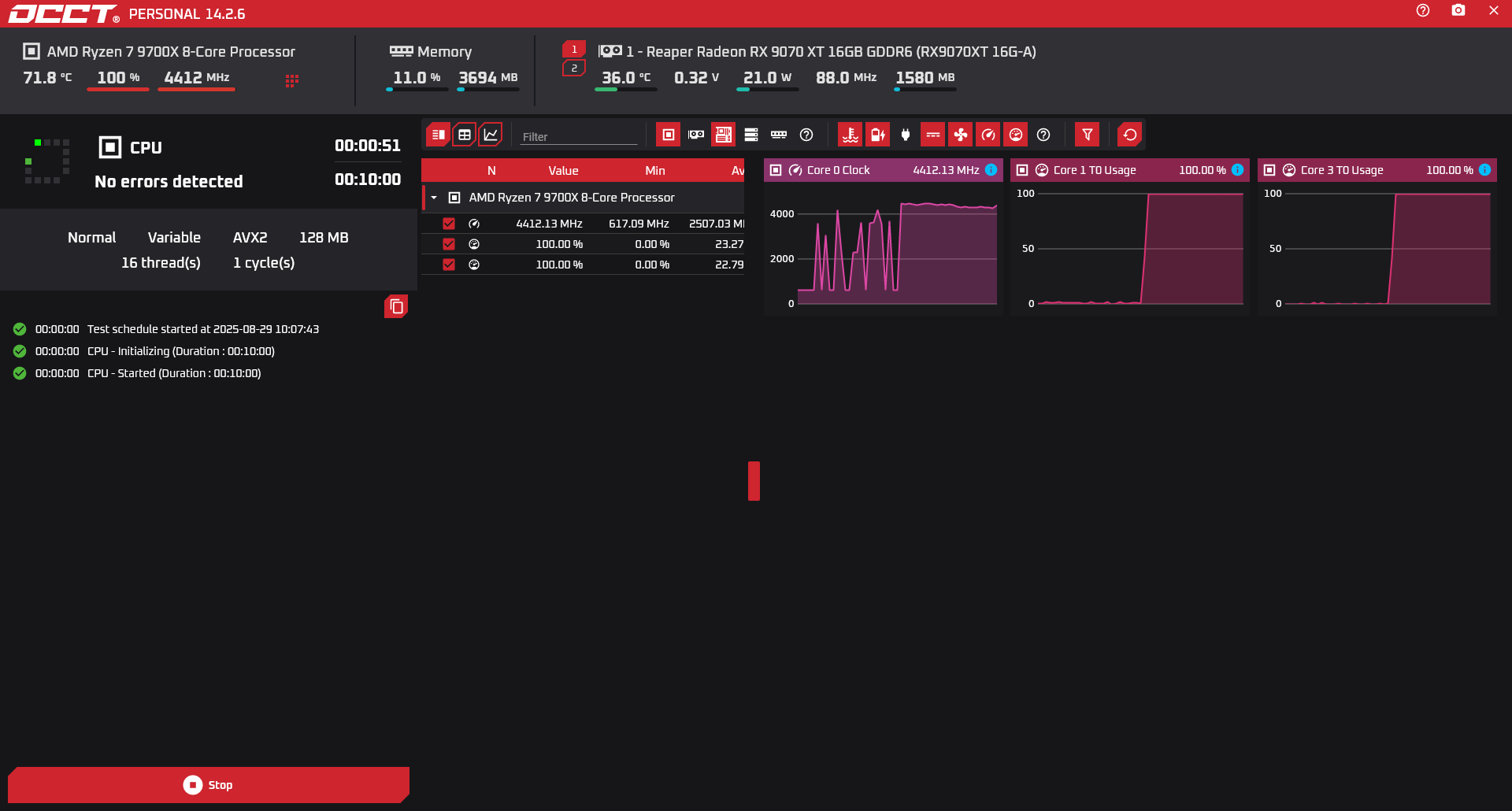Image resolution: width=1512 pixels, height=811 pixels.
Task: Click the funnel filter button
Action: 1088,135
